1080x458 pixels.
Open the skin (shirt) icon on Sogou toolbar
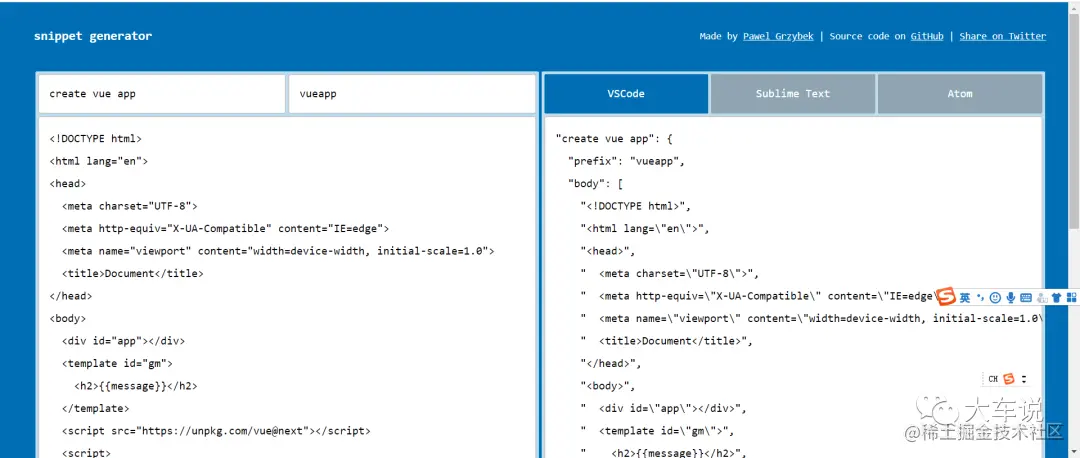[1056, 298]
